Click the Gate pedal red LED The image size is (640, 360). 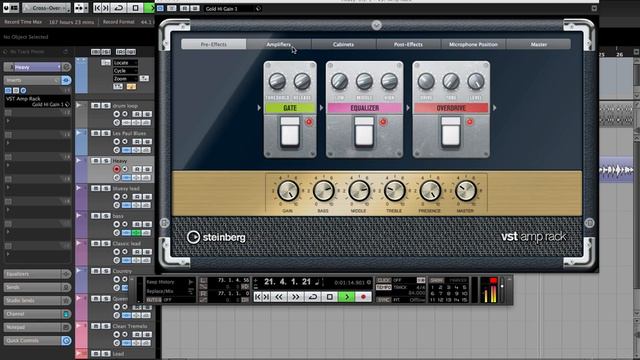309,122
